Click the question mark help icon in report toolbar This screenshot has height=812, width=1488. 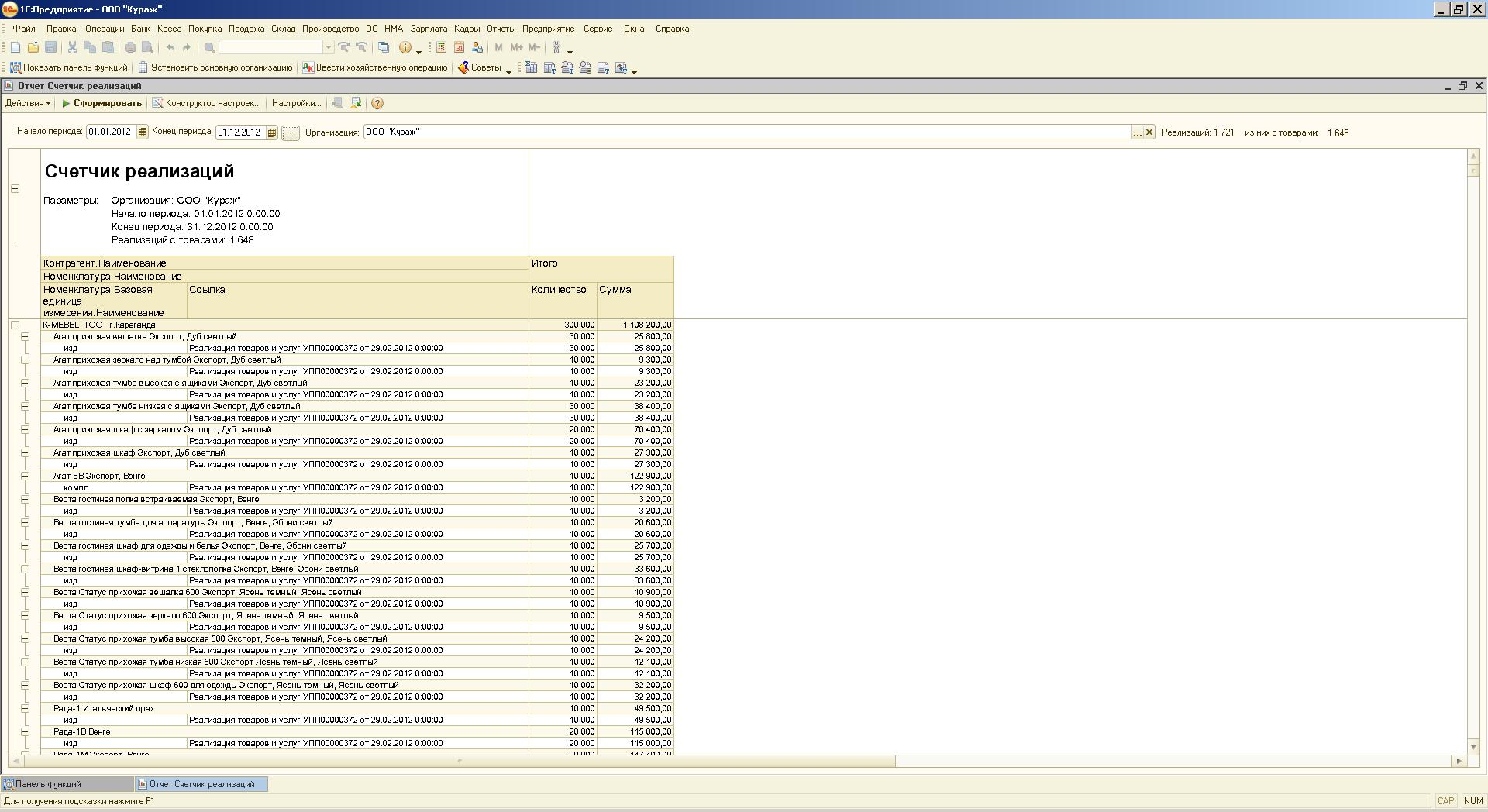[x=377, y=103]
